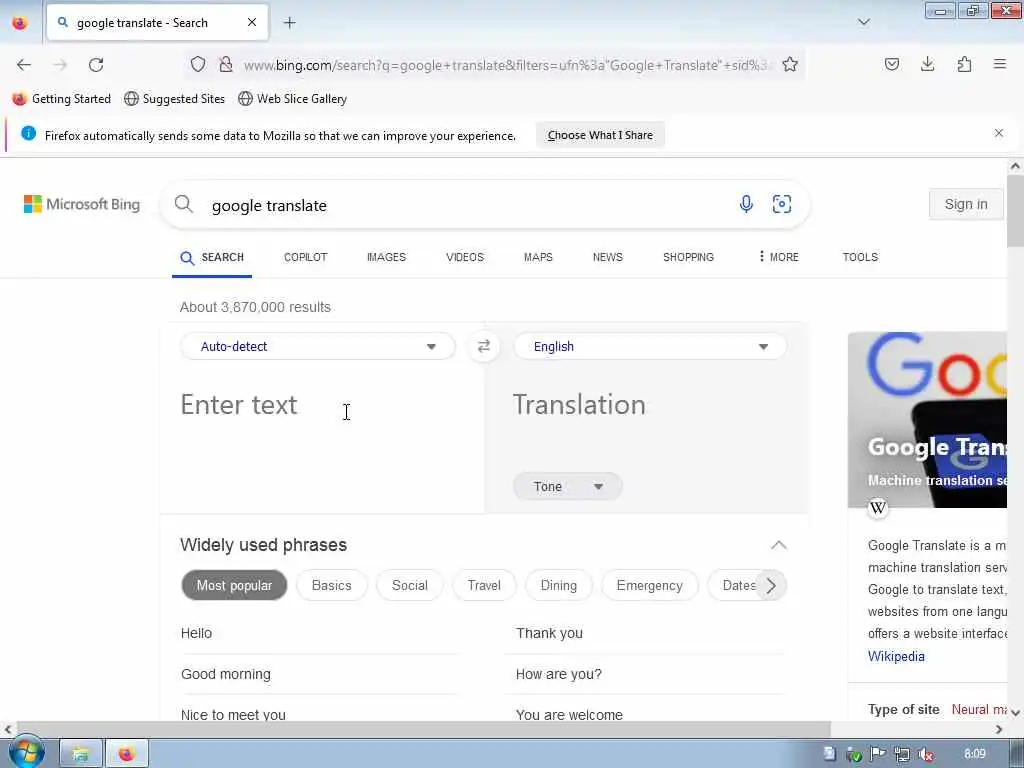Open the Wikipedia W icon
1024x768 pixels.
click(878, 507)
